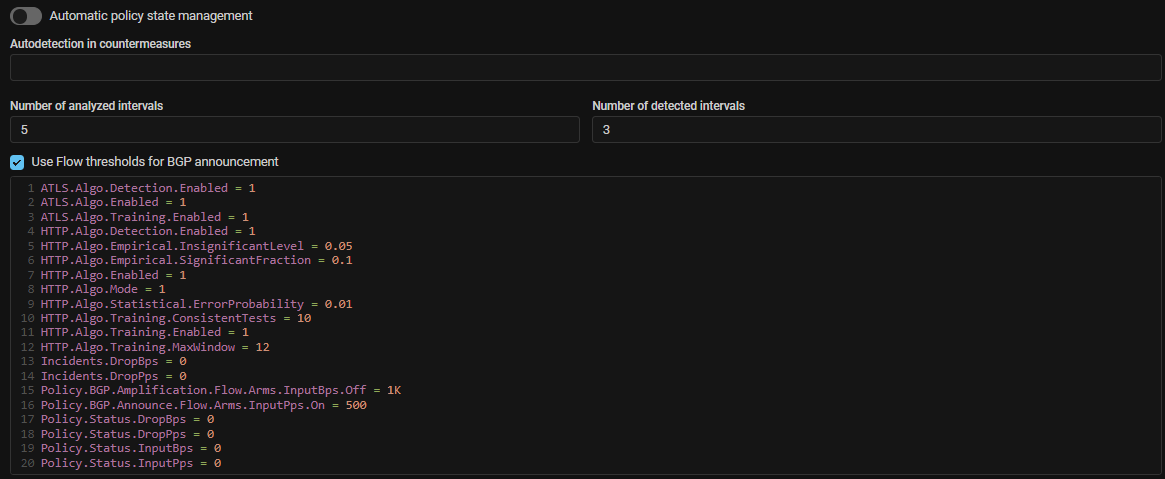The image size is (1165, 479).
Task: Click the ATLS.Algo.Training.Enabled config line
Action: tap(144, 217)
